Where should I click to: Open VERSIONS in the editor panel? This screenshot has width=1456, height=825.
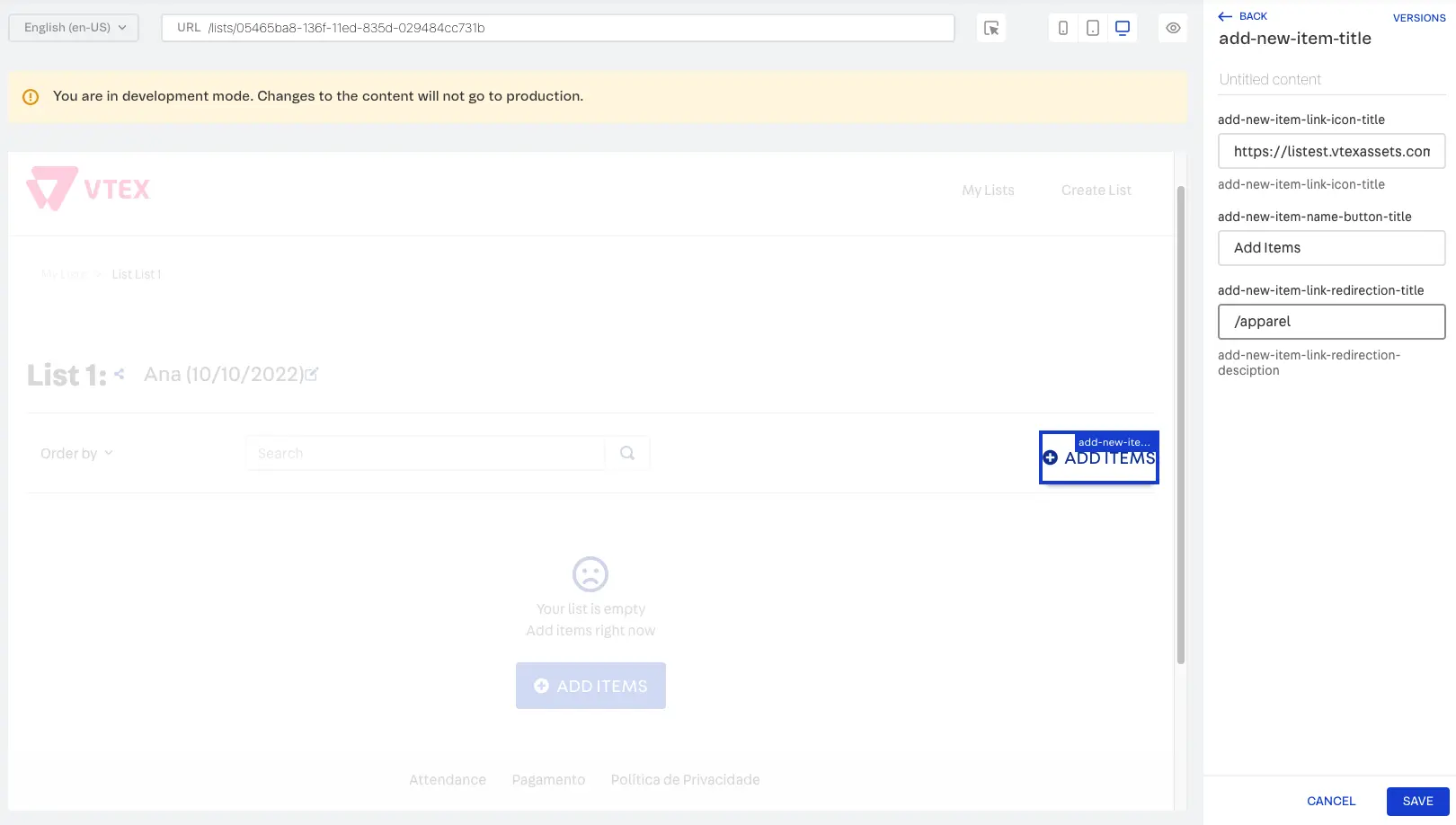[1418, 17]
